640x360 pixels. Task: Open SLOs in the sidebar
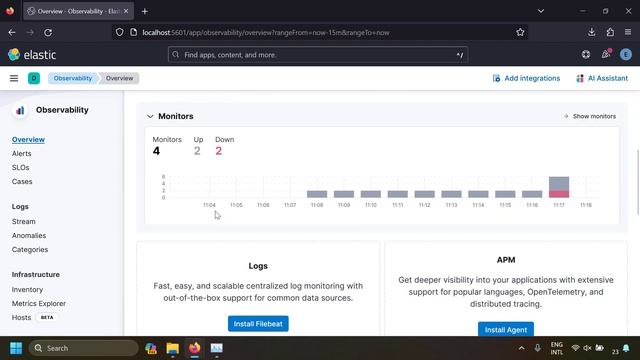tap(20, 167)
